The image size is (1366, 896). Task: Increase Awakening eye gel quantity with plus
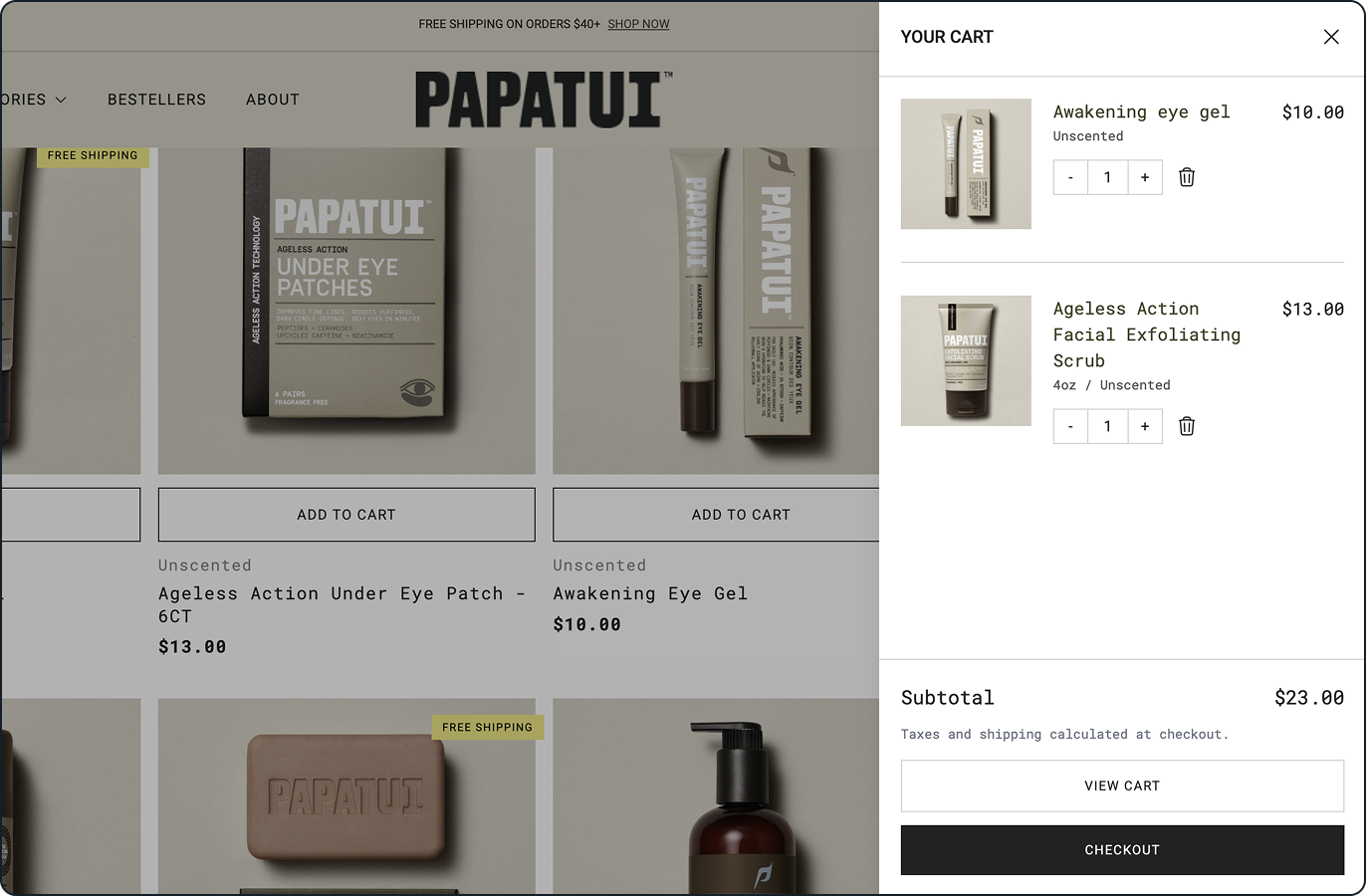[x=1145, y=177]
